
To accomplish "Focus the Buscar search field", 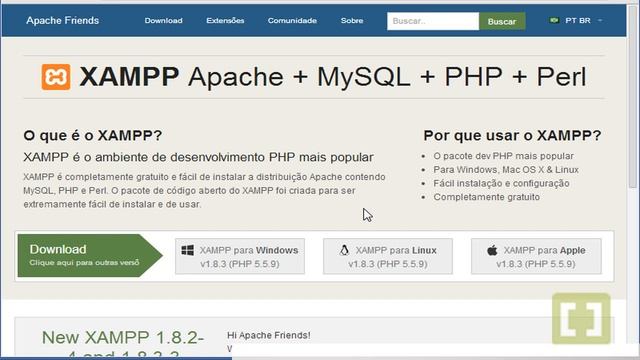I will 433,21.
